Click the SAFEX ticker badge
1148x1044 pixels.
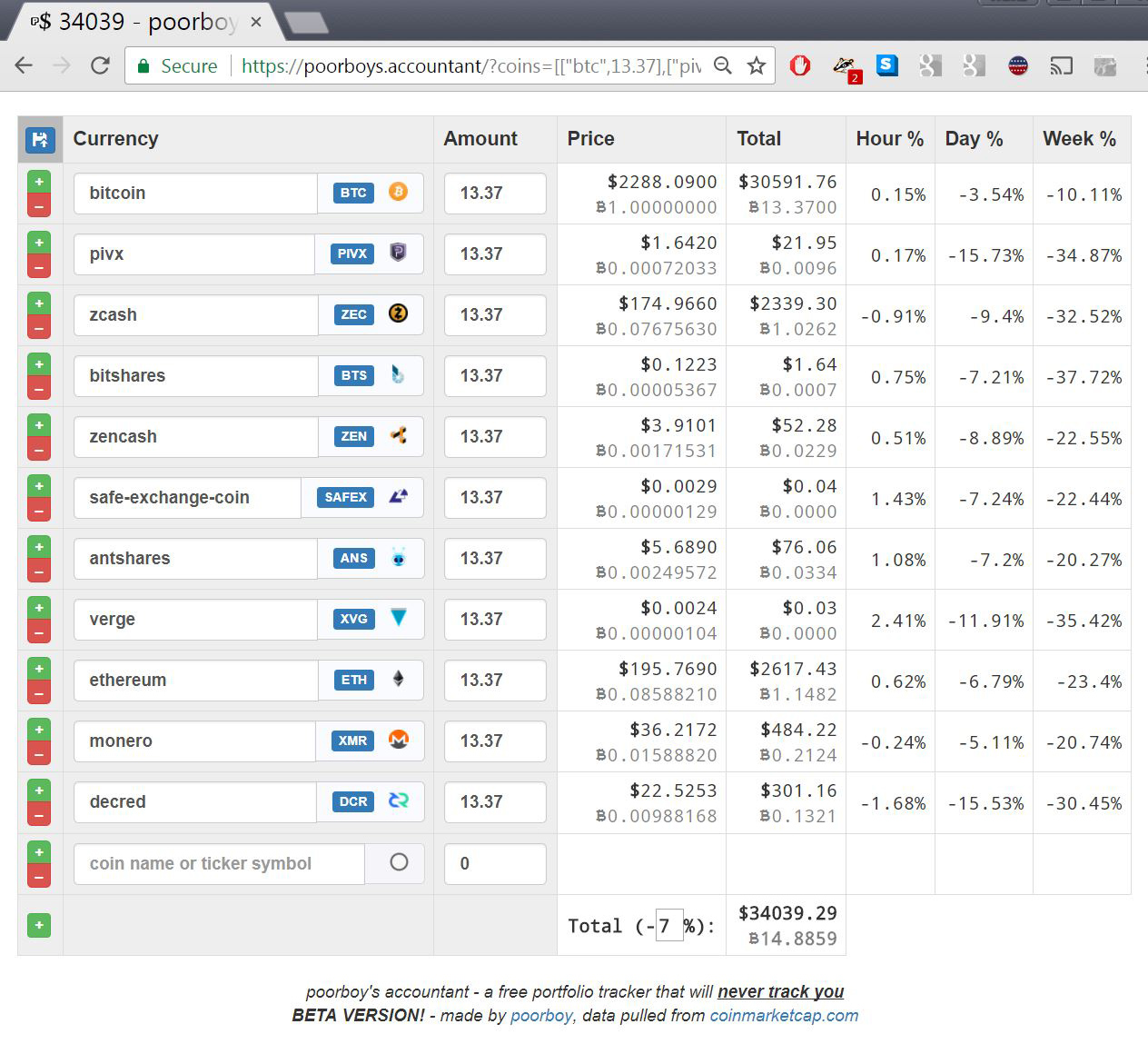345,497
